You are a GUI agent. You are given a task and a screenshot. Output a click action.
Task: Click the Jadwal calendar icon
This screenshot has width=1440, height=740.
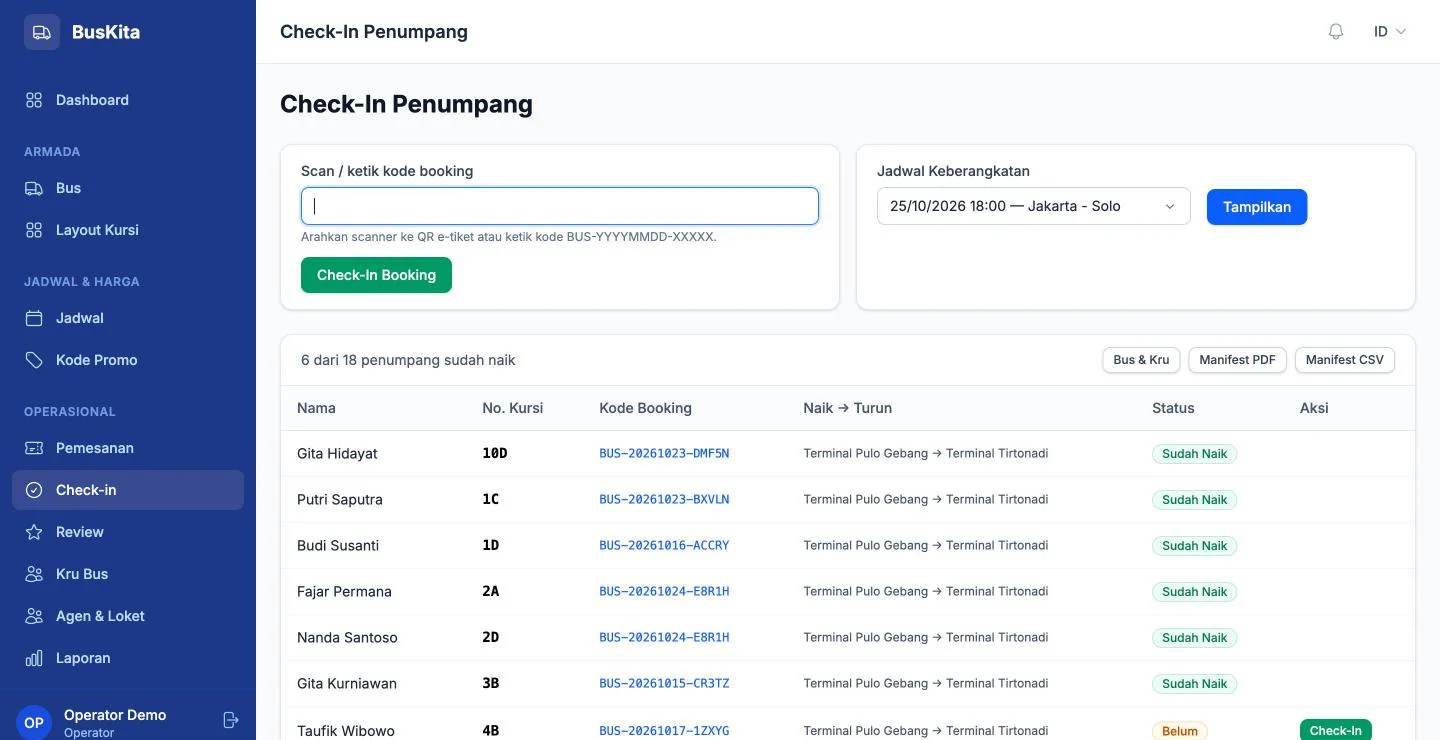click(34, 318)
